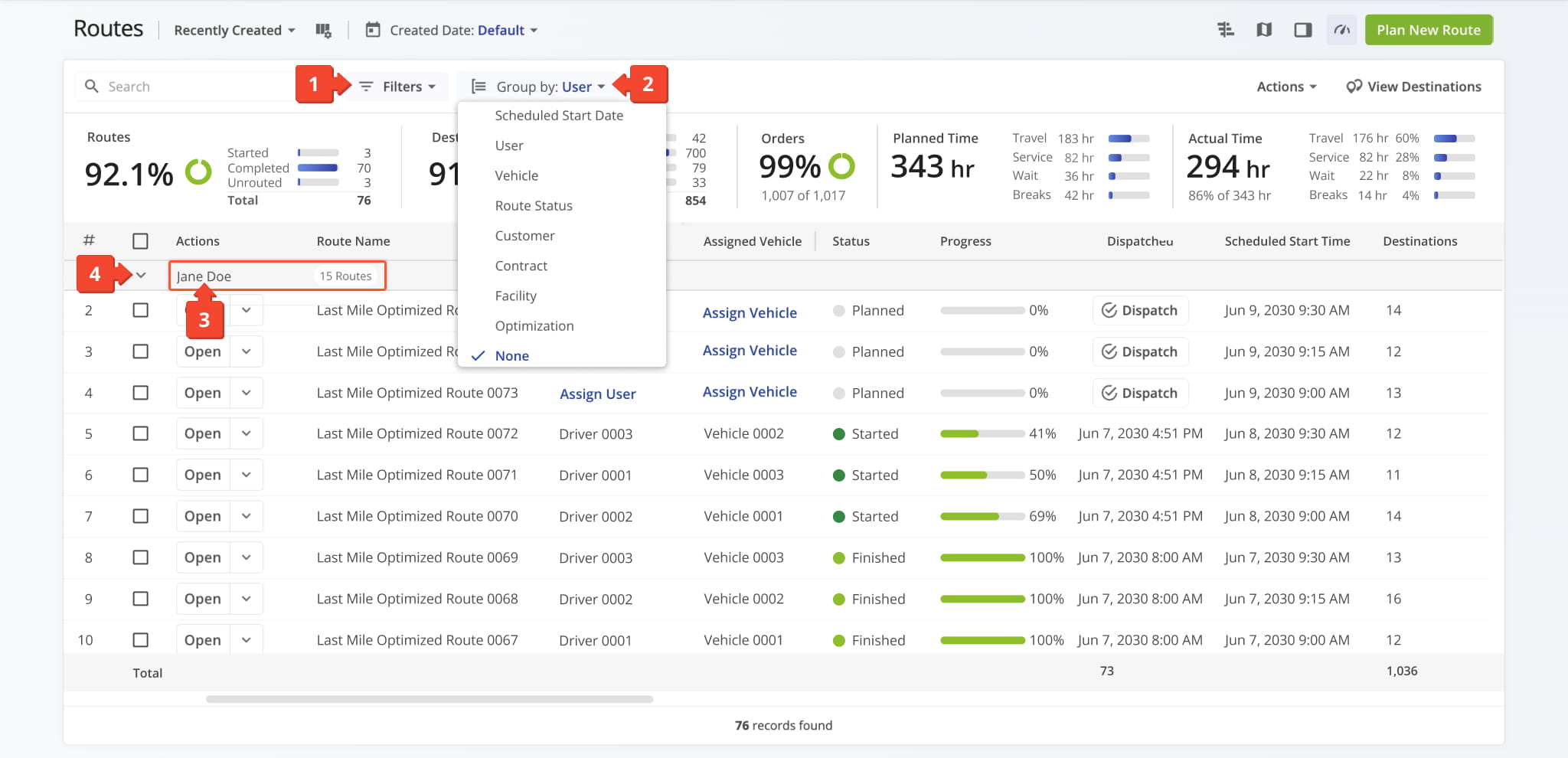This screenshot has width=1568, height=758.
Task: Click into the Search input field
Action: 188,87
